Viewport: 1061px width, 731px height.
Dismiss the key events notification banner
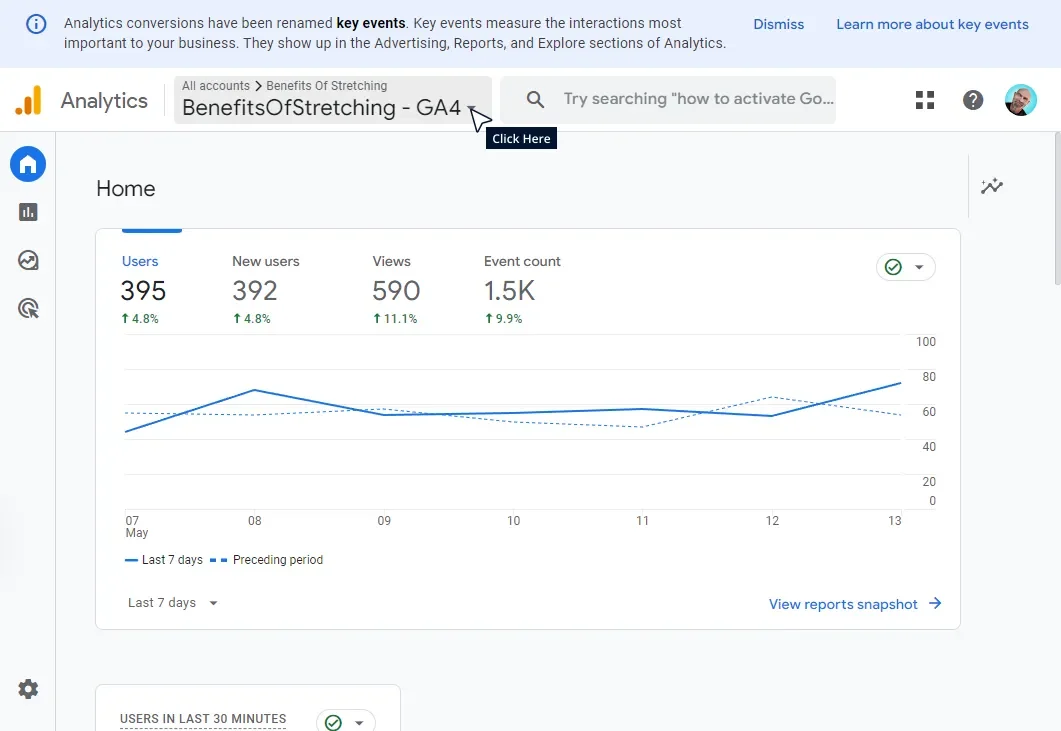[778, 24]
